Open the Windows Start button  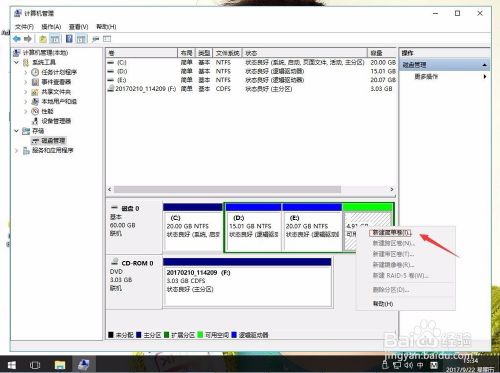click(12, 365)
